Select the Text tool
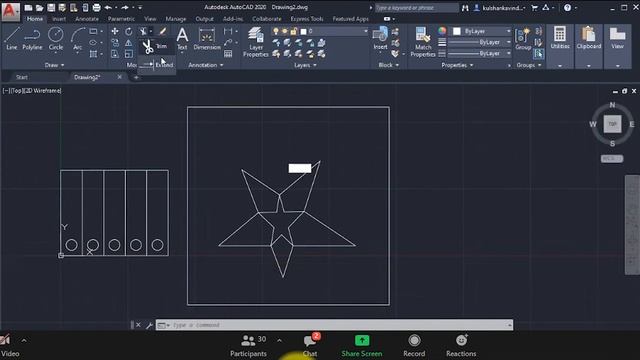640x360 pixels. [x=182, y=39]
